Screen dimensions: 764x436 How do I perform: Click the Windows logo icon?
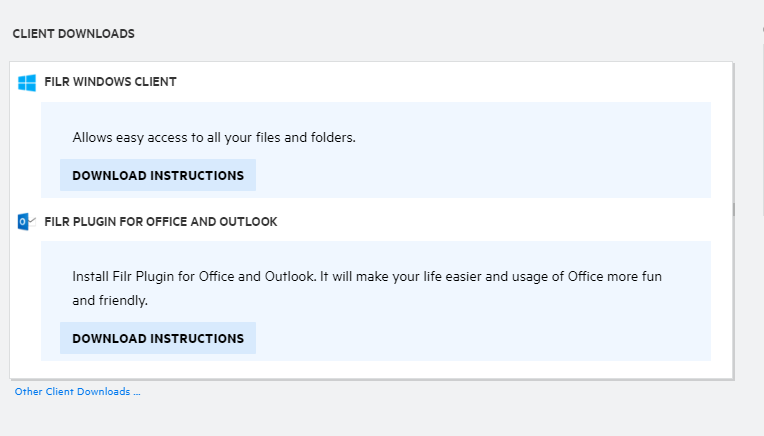point(27,82)
